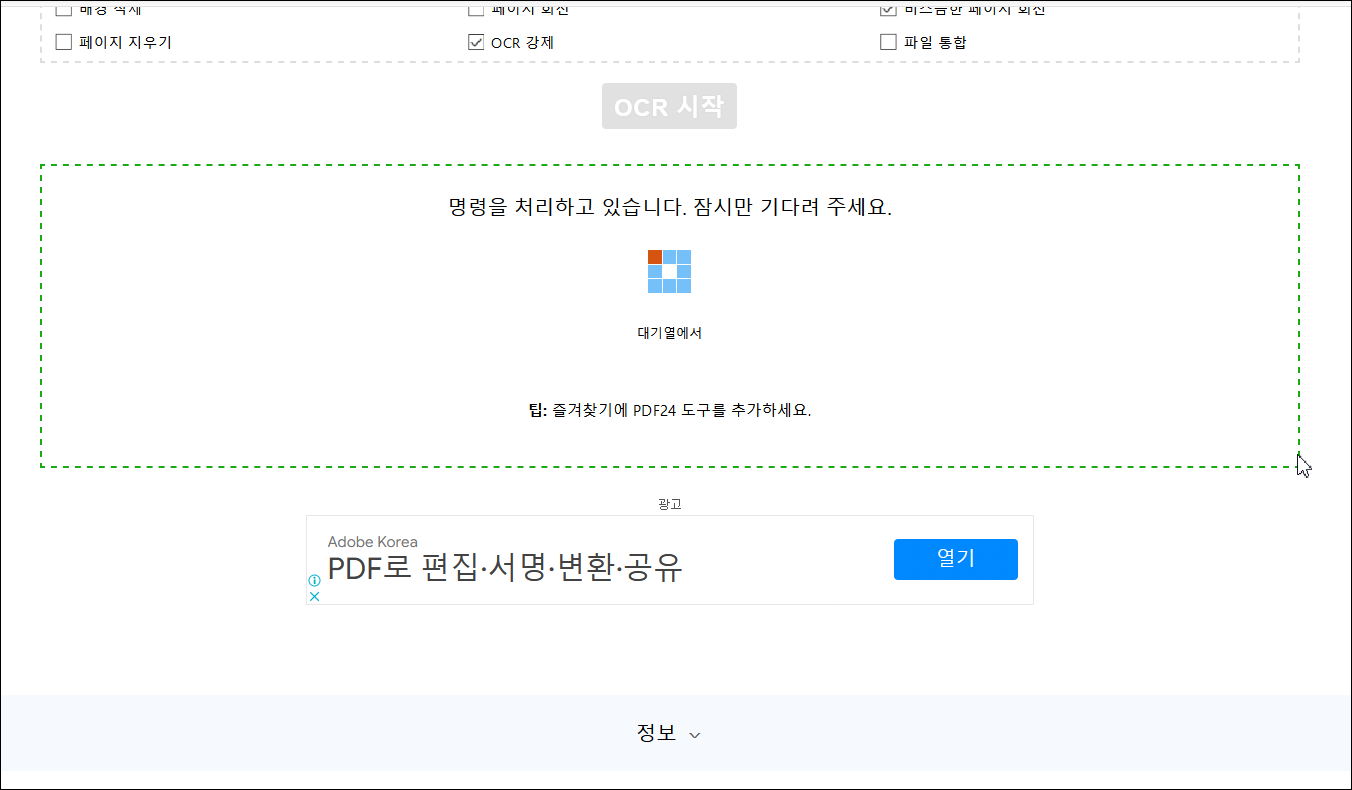Click the 광고 label above the ad

[x=669, y=504]
